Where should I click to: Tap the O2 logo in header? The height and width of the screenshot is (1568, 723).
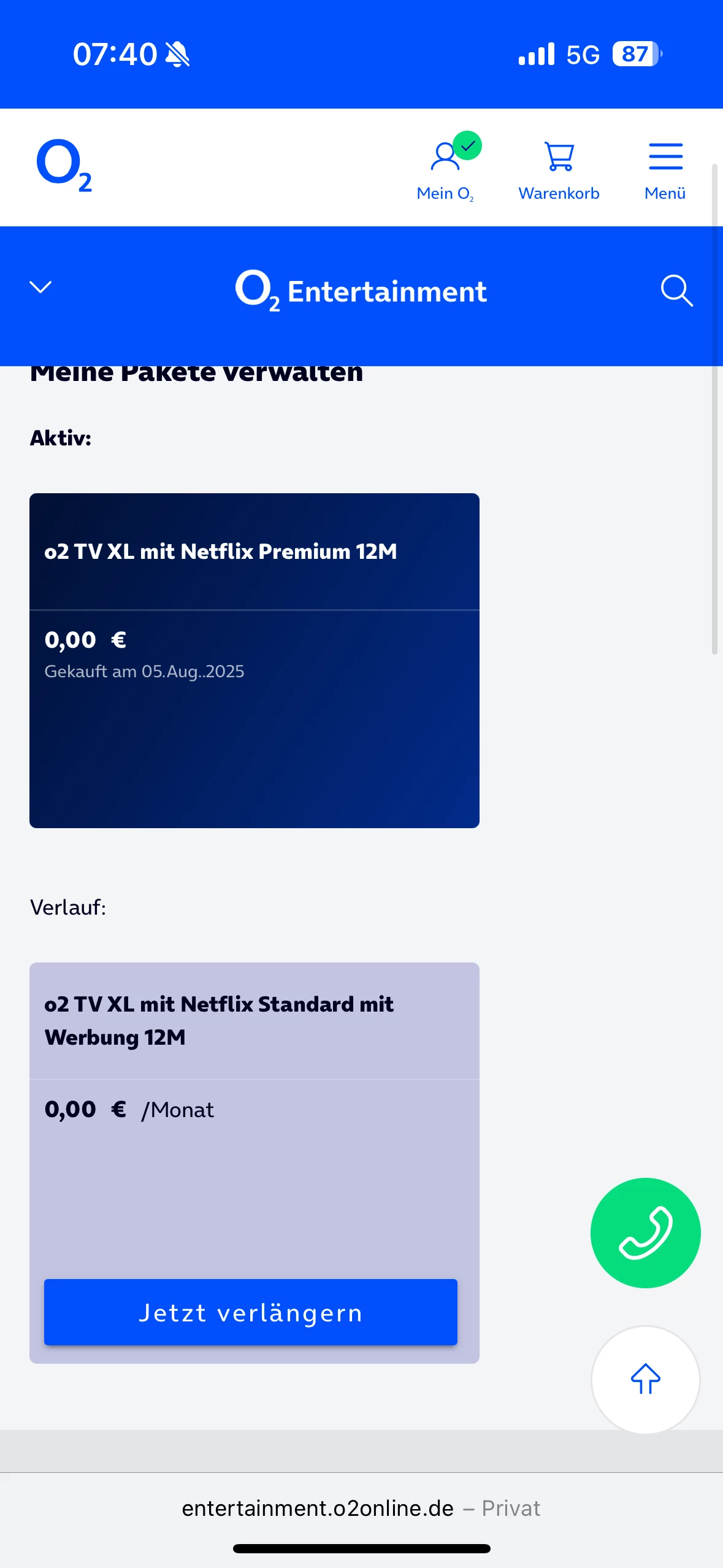click(x=64, y=166)
